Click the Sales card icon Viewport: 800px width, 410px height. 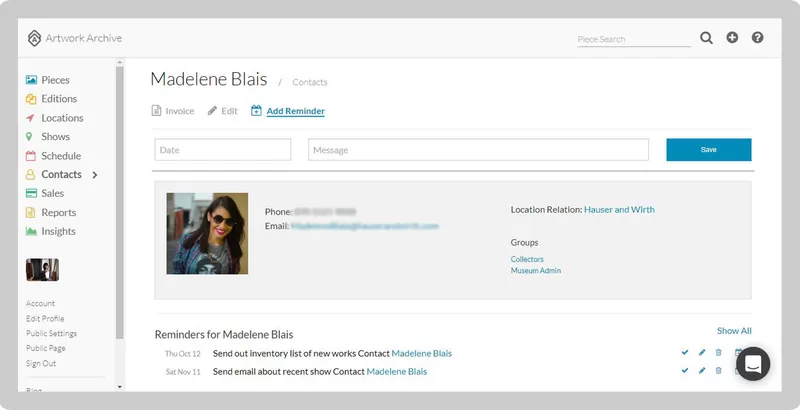31,193
